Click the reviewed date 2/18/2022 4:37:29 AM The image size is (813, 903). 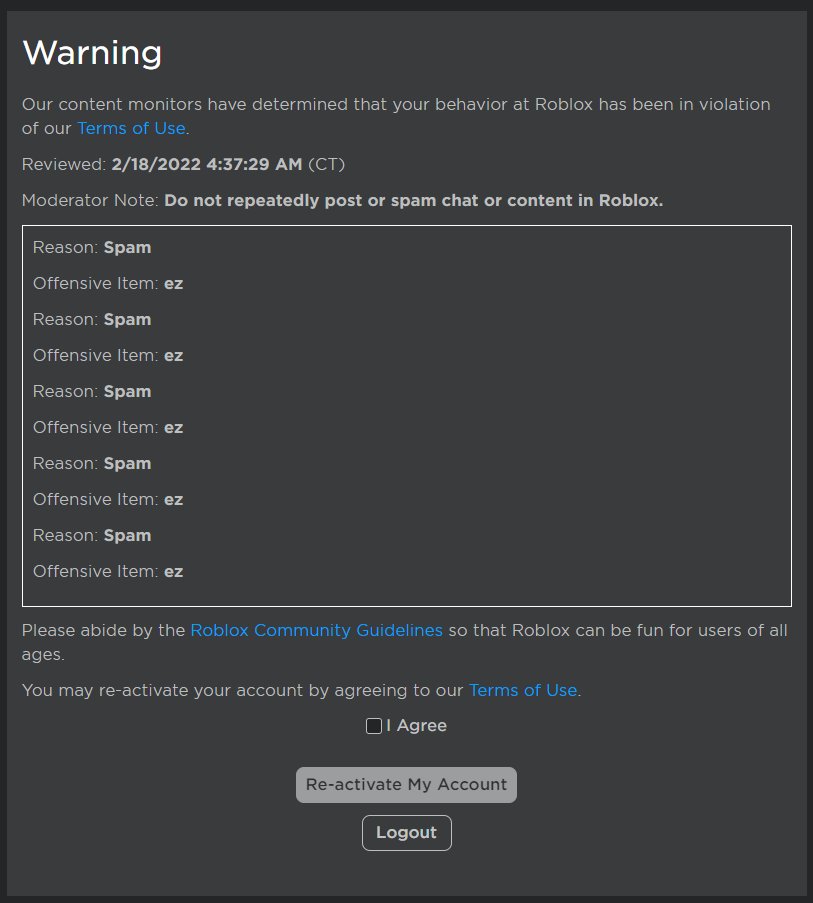[207, 164]
